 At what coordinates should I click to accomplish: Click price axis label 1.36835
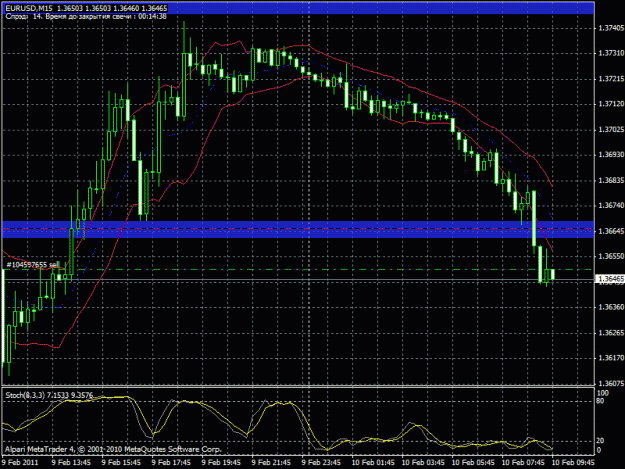pyautogui.click(x=611, y=181)
